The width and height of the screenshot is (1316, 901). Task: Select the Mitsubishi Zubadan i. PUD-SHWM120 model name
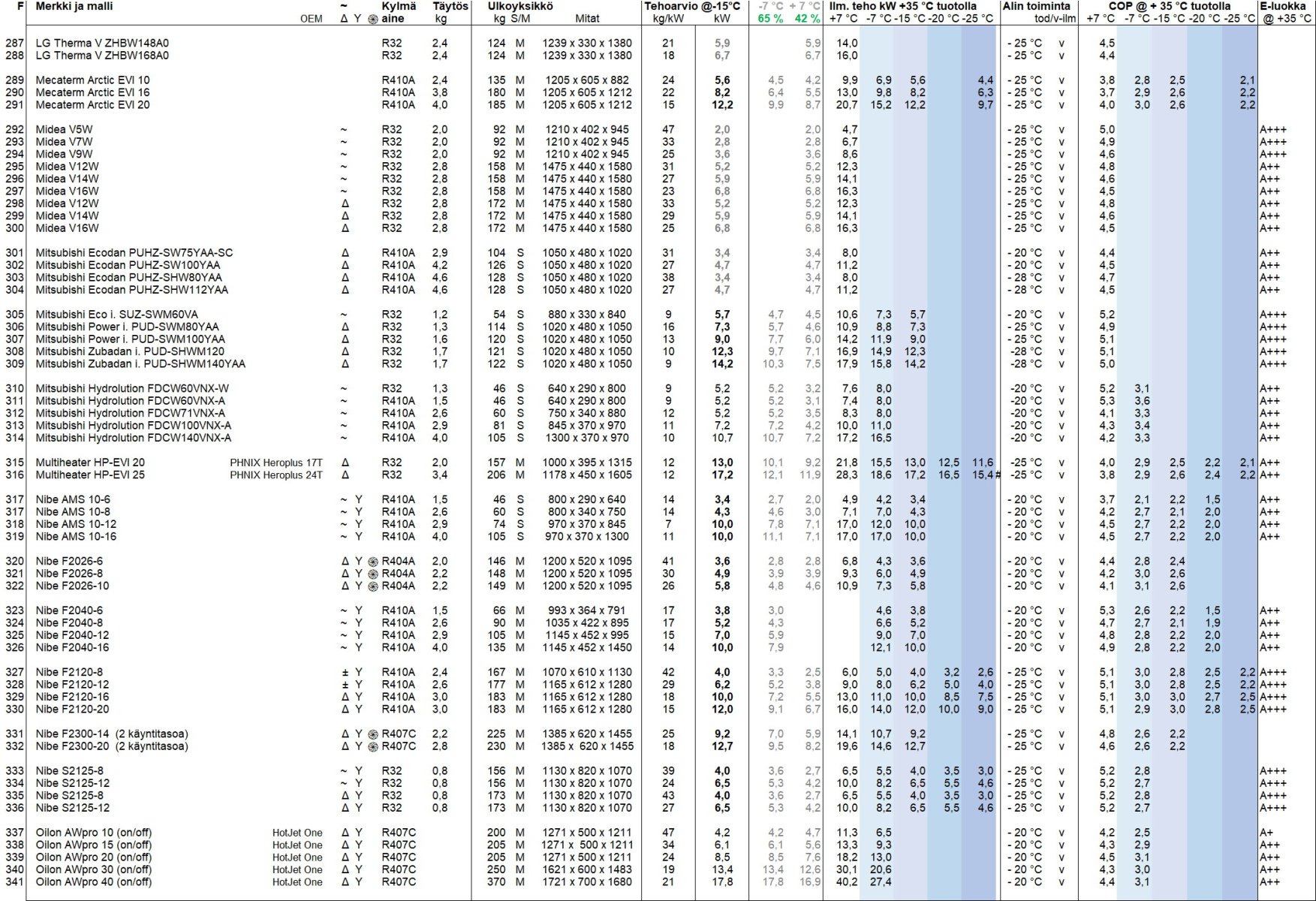130,351
